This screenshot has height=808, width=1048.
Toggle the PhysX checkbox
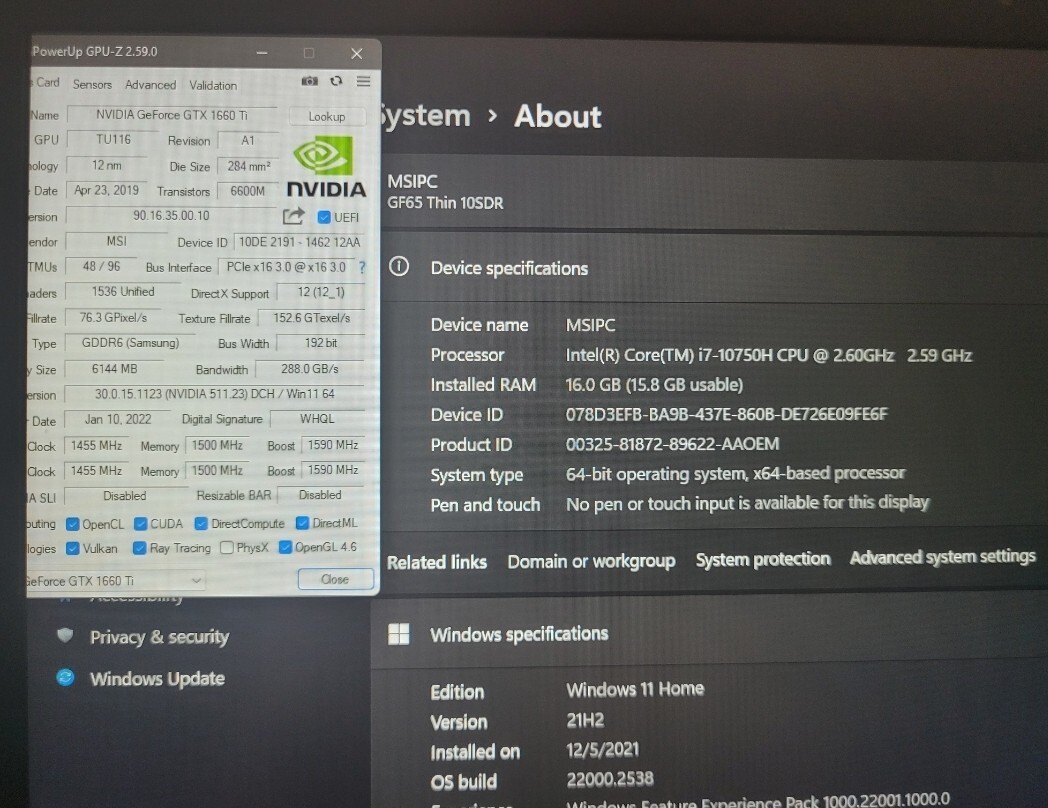pyautogui.click(x=227, y=548)
